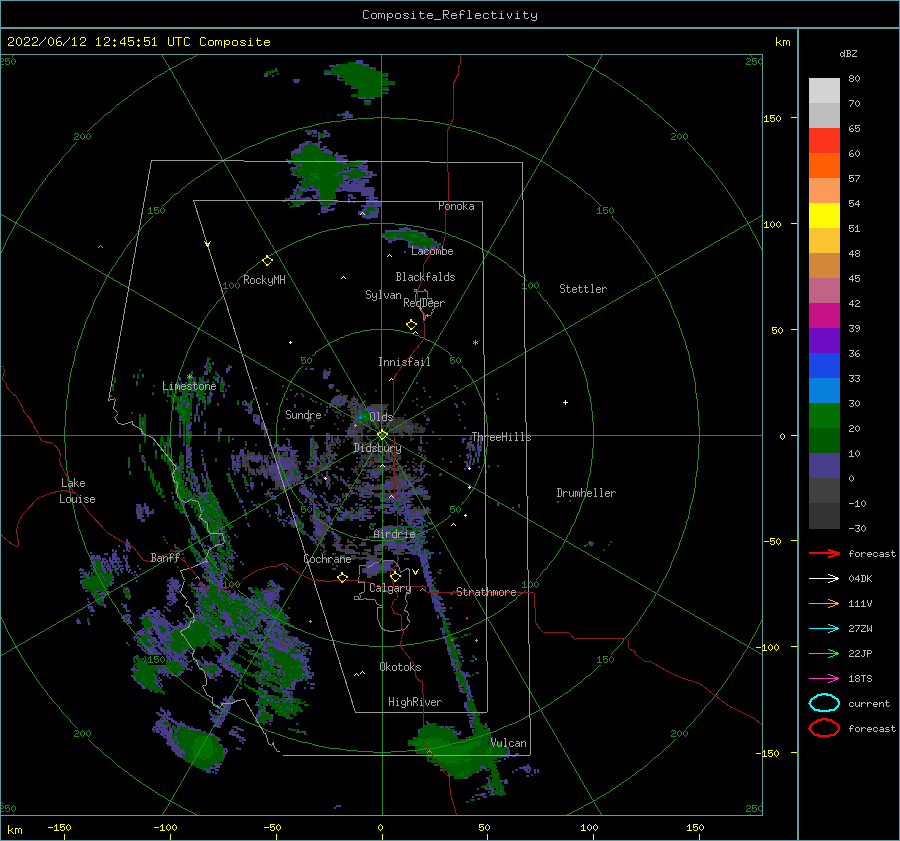Image resolution: width=900 pixels, height=841 pixels.
Task: Click the yellow diamond marker below RedDeer
Action: (411, 325)
